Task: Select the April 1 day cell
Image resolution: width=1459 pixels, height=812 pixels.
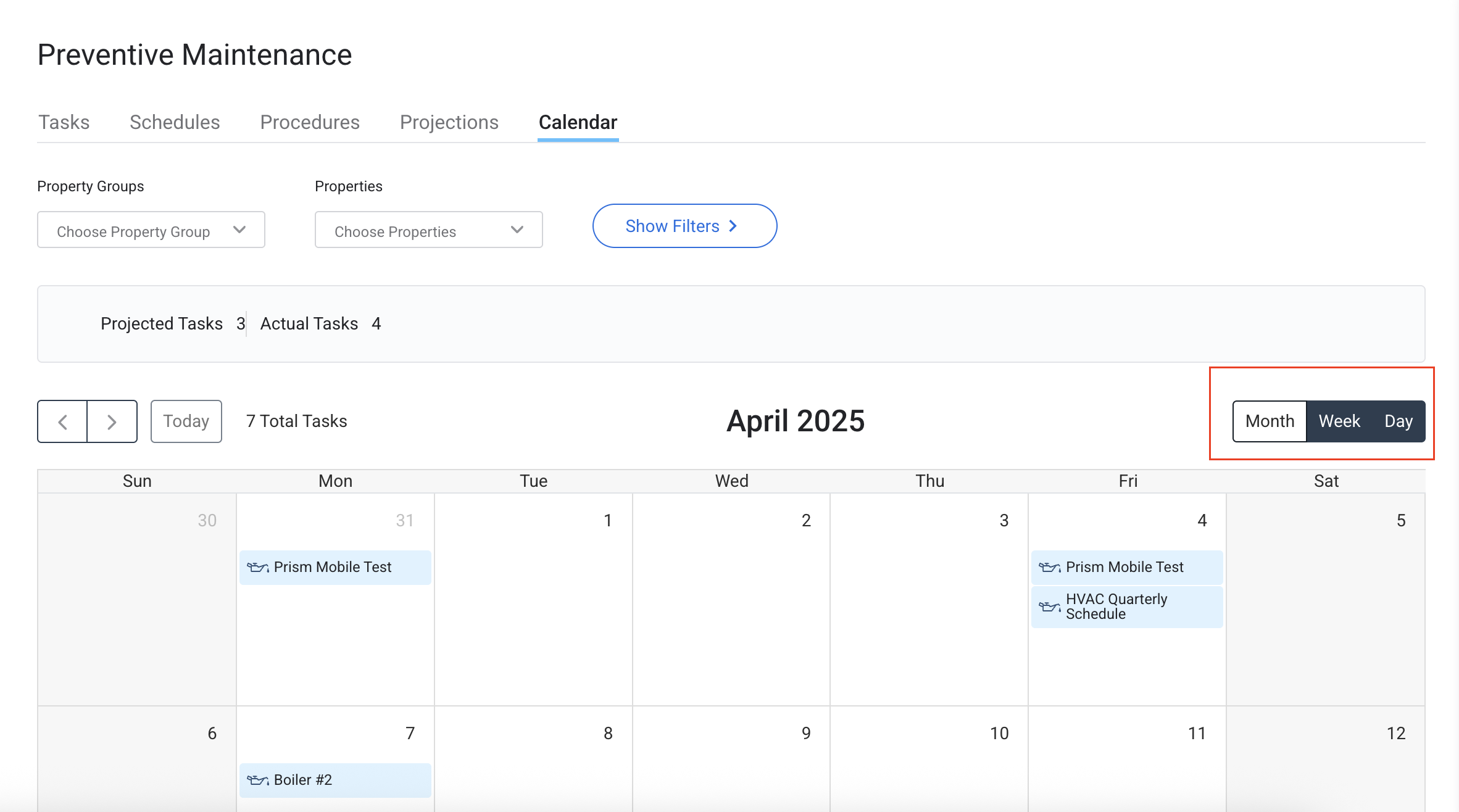Action: click(533, 599)
